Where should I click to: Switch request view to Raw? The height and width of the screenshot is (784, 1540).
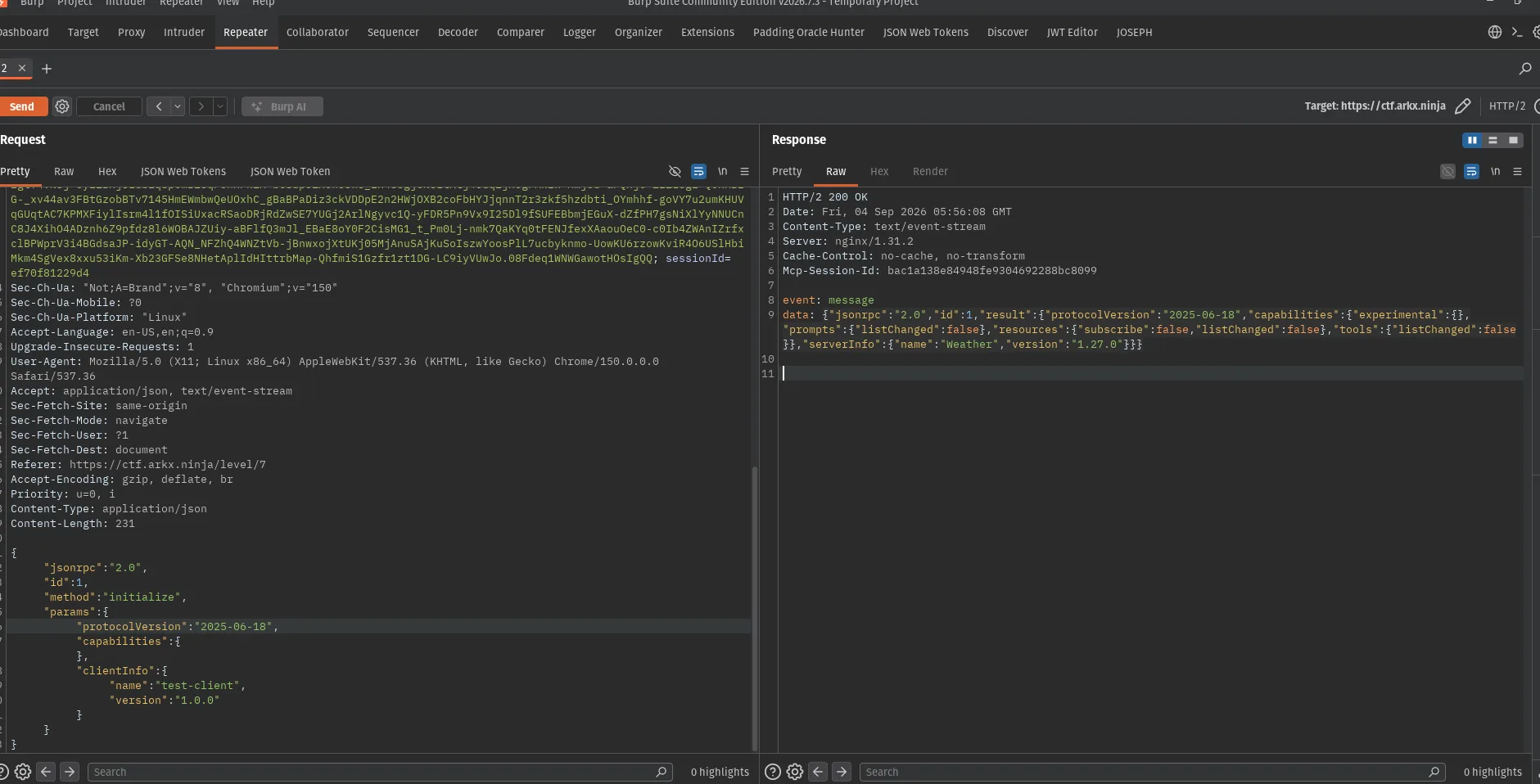[64, 171]
